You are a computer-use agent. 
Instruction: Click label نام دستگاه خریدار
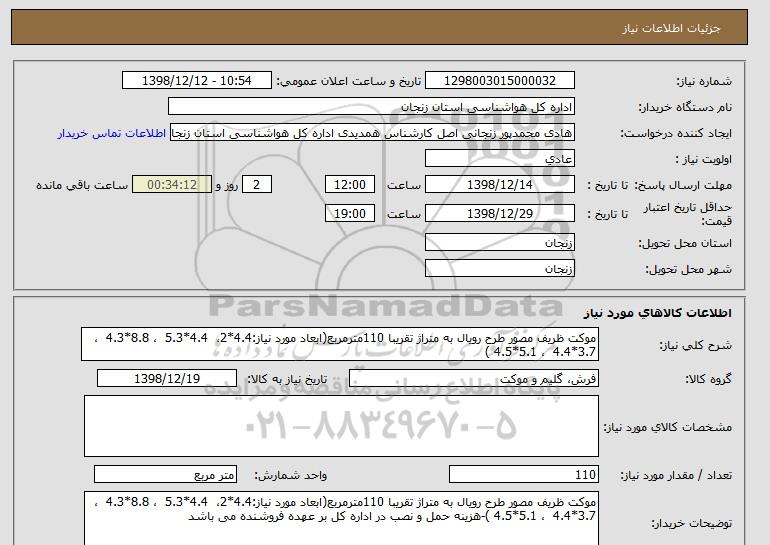pyautogui.click(x=686, y=107)
